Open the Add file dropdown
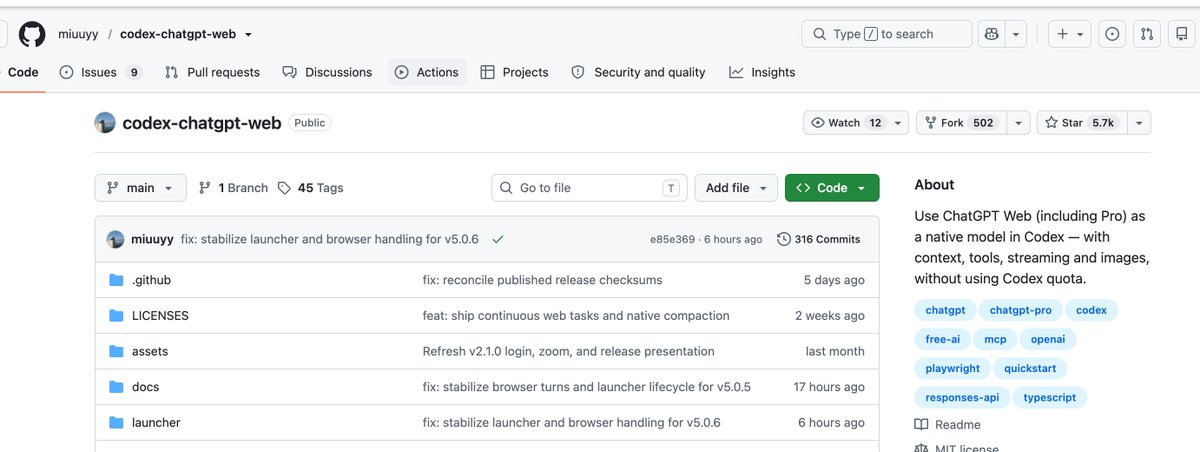 [736, 188]
